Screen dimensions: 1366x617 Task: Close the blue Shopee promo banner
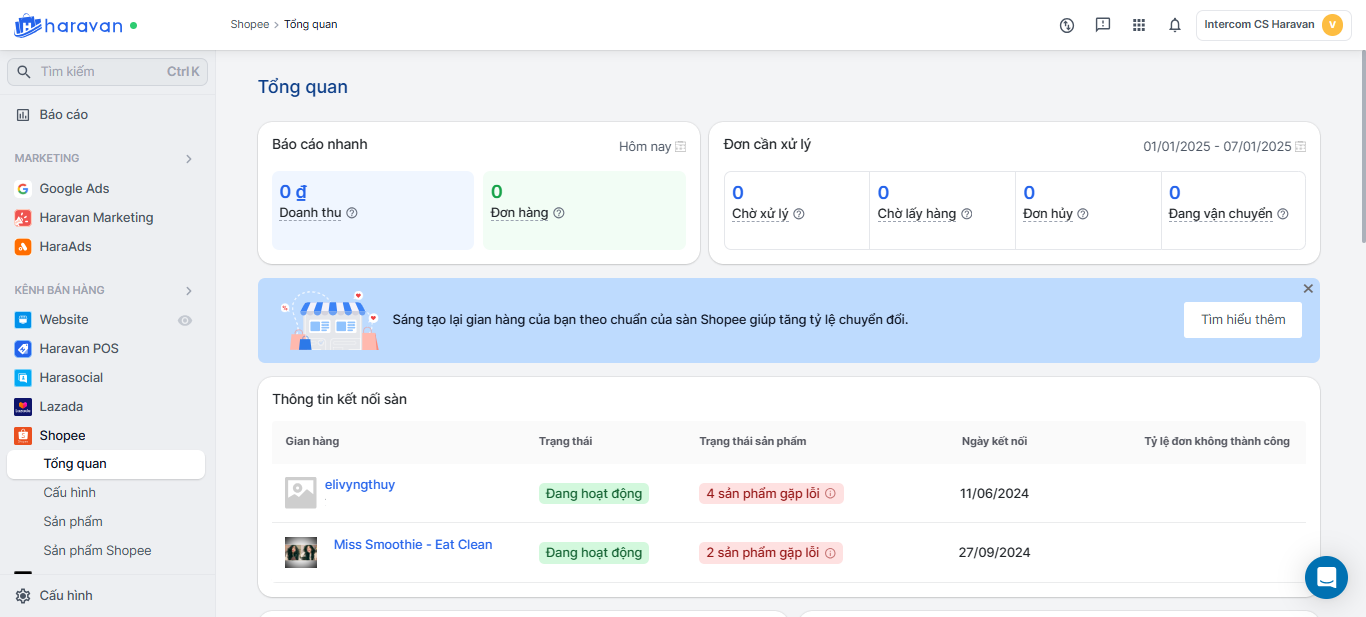1308,289
